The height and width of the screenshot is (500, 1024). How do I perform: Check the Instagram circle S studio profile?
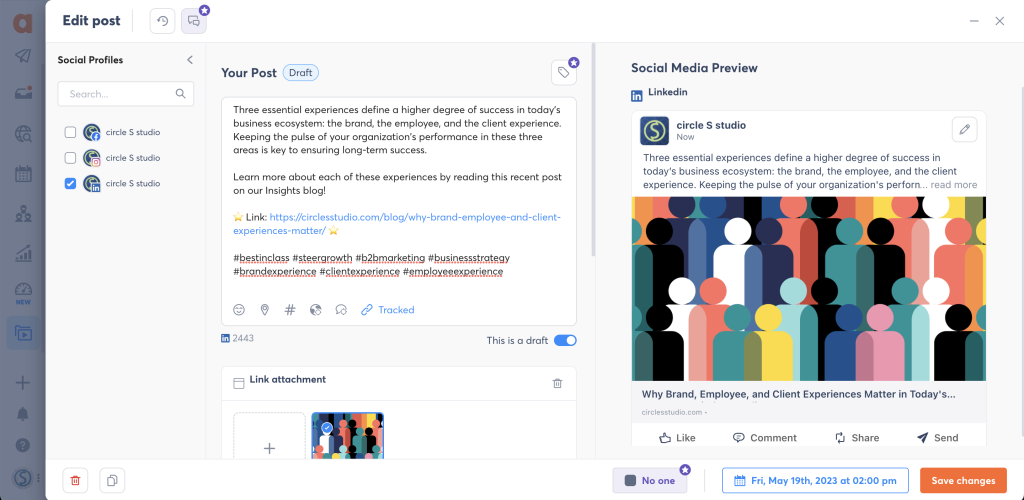click(x=71, y=158)
